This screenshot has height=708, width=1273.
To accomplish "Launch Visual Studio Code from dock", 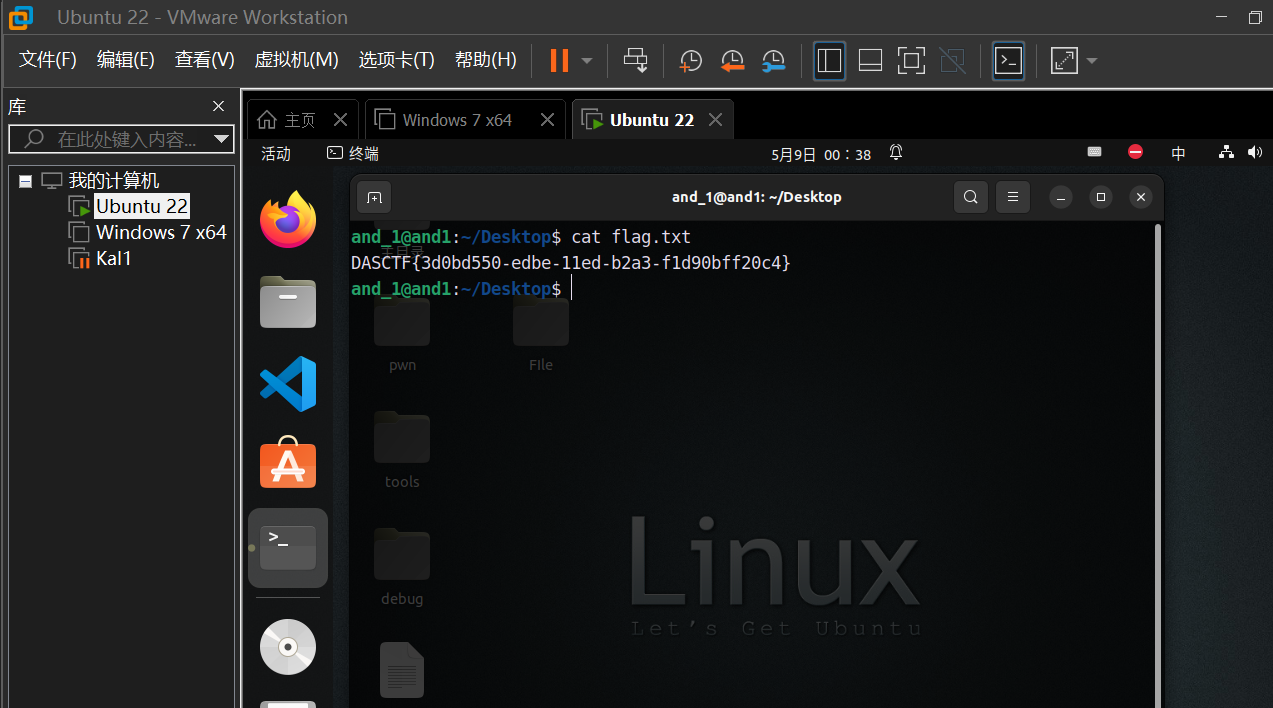I will (x=288, y=384).
